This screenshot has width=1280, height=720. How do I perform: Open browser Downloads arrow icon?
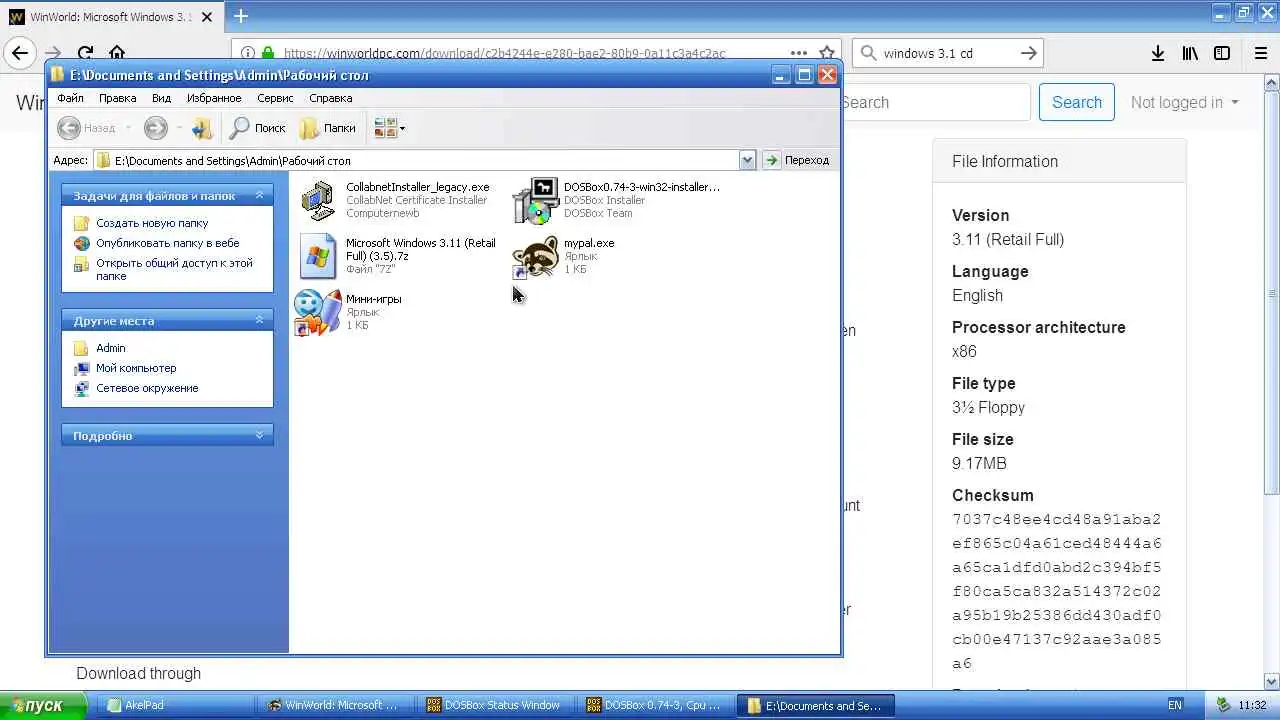[1157, 53]
